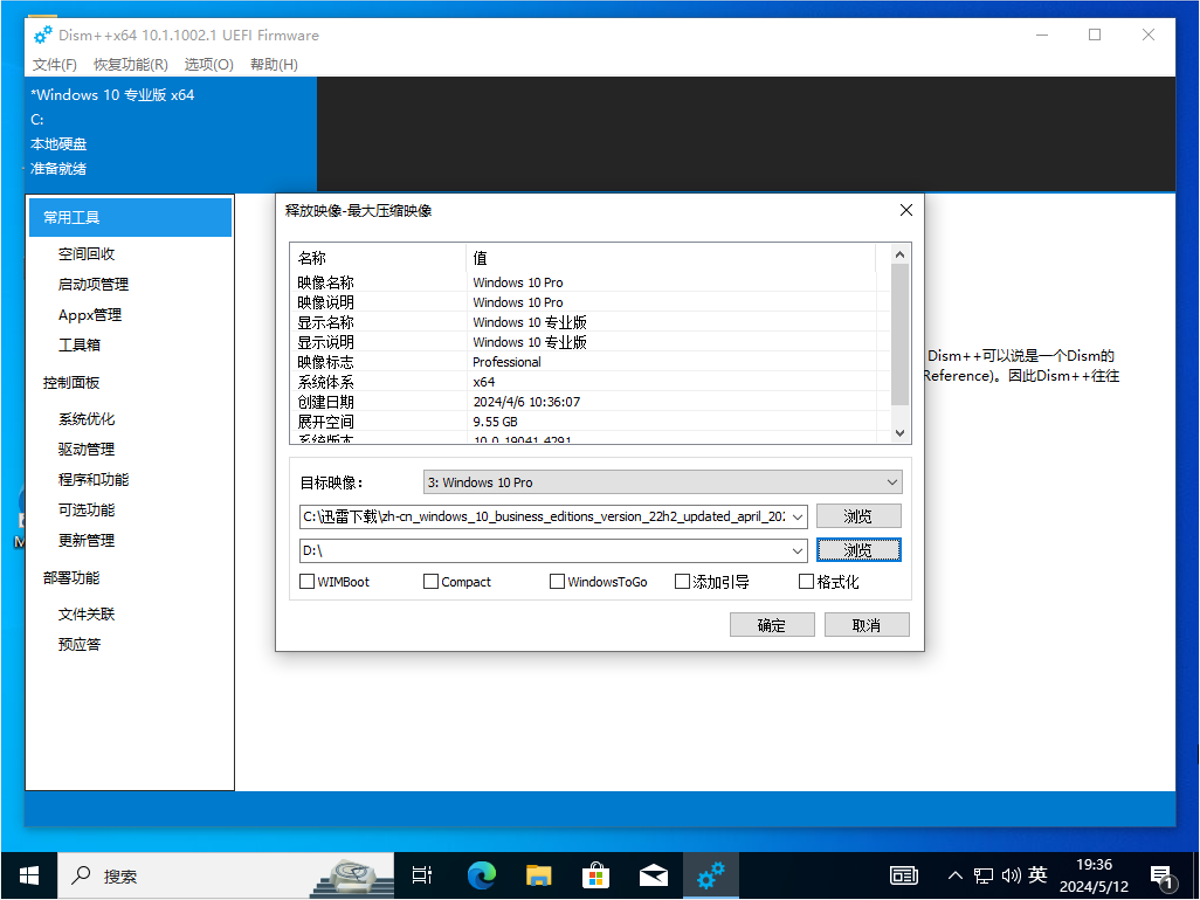Open Task View on the taskbar
Image resolution: width=1200 pixels, height=900 pixels.
[x=423, y=875]
